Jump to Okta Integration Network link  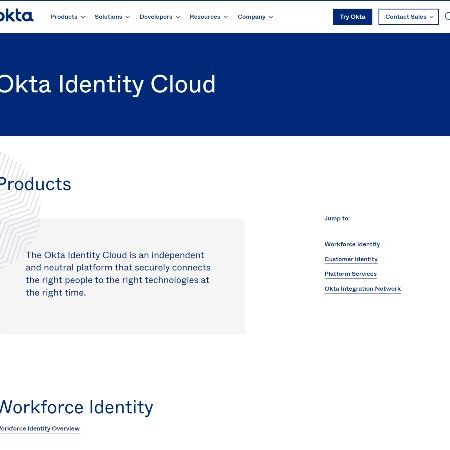point(363,289)
